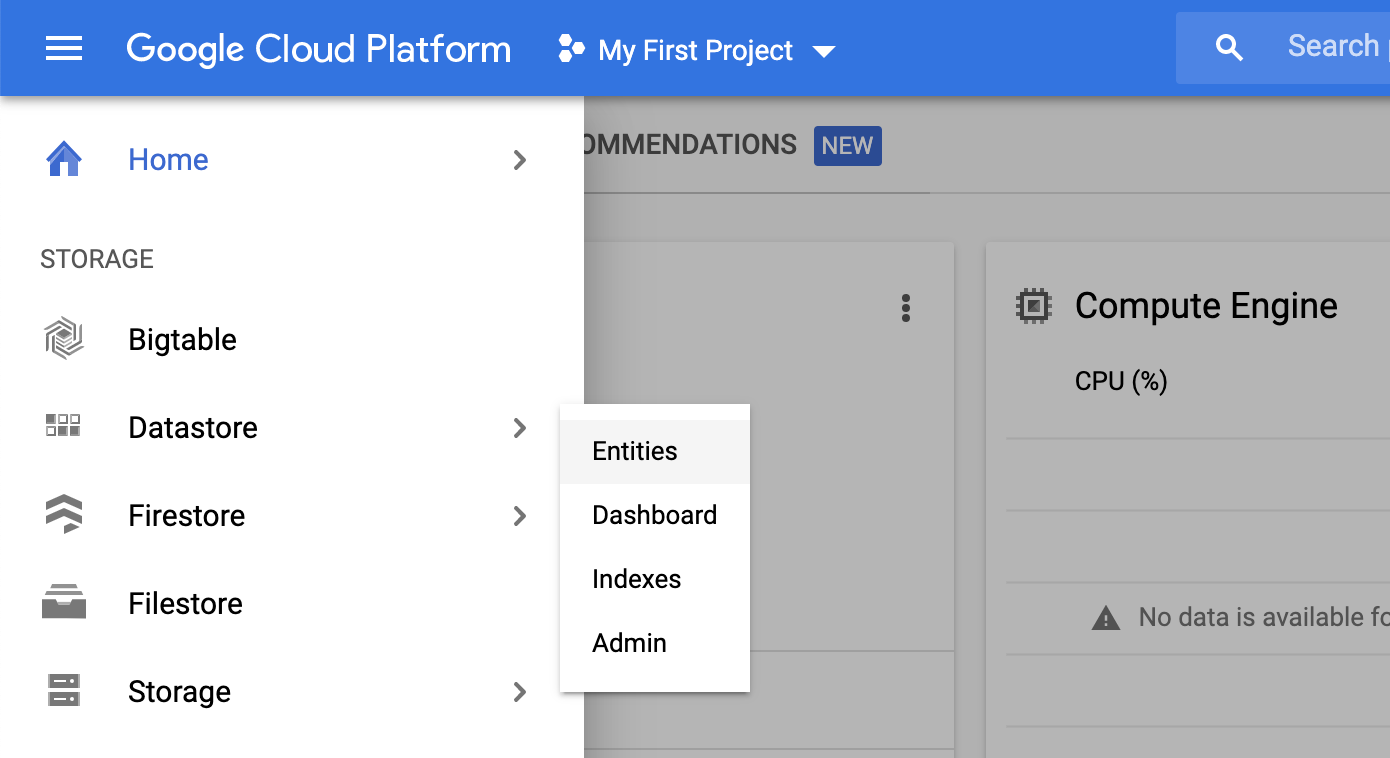Click the Home house icon
Image resolution: width=1390 pixels, height=758 pixels.
tap(64, 160)
